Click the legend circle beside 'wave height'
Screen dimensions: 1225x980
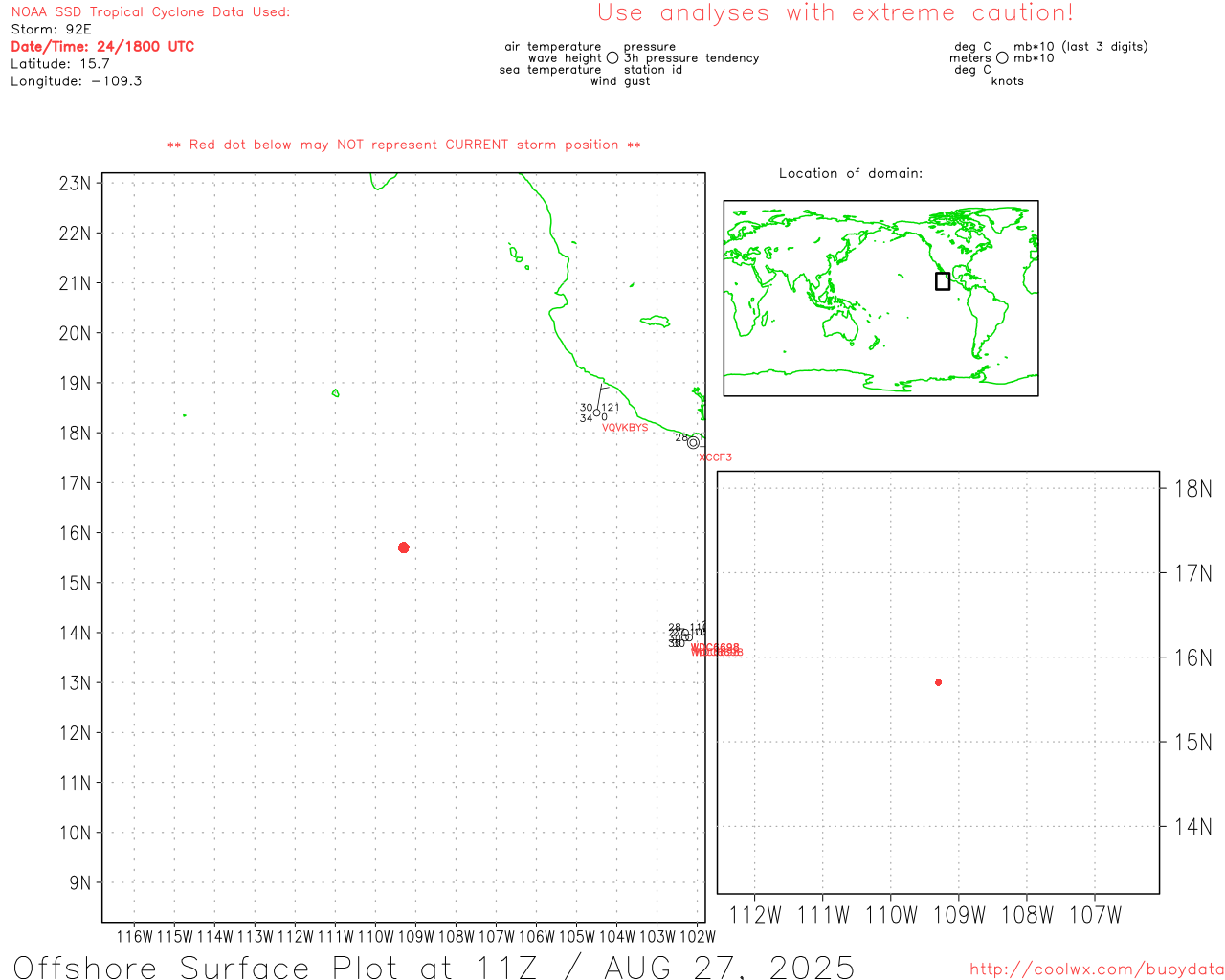(x=612, y=58)
